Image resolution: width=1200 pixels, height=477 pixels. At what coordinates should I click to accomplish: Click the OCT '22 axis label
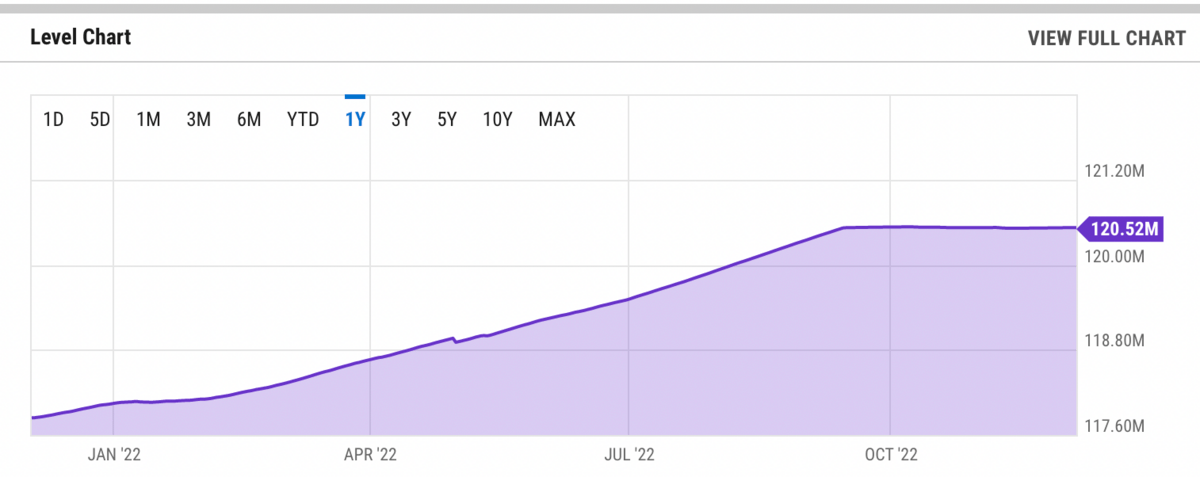pos(890,455)
